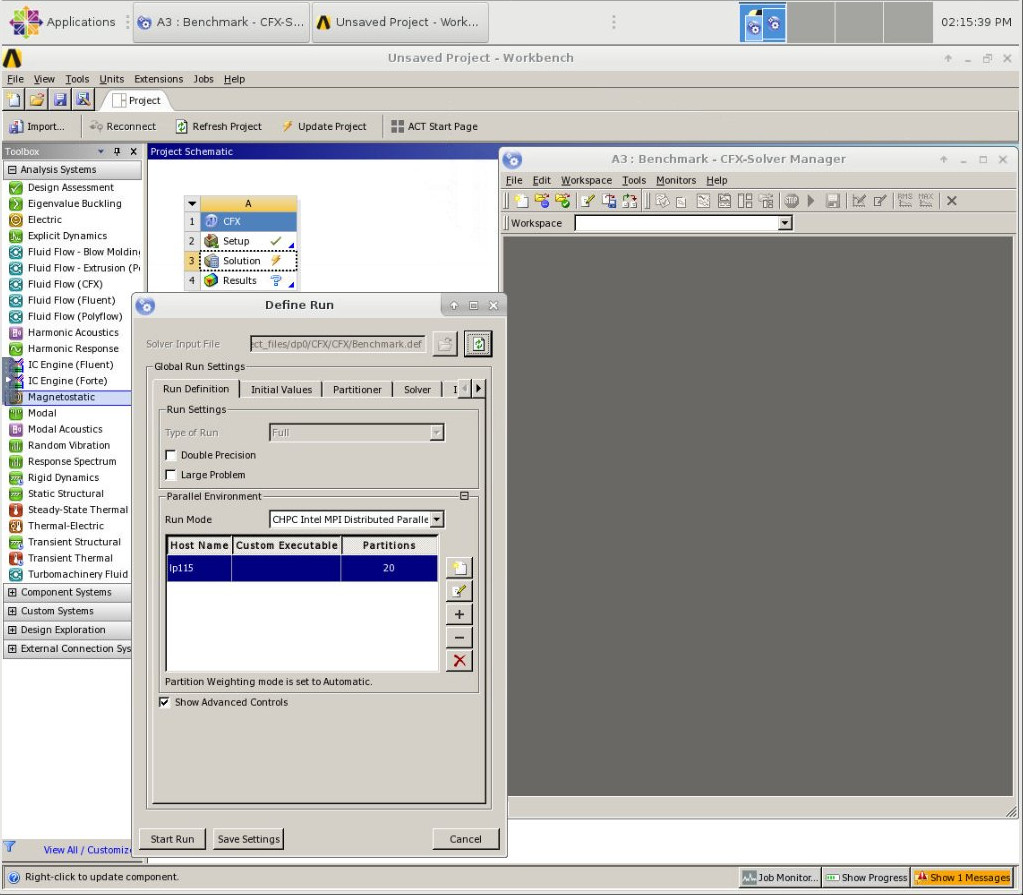The width and height of the screenshot is (1023, 895).
Task: Click the Resume Run play arrow icon
Action: [x=811, y=201]
